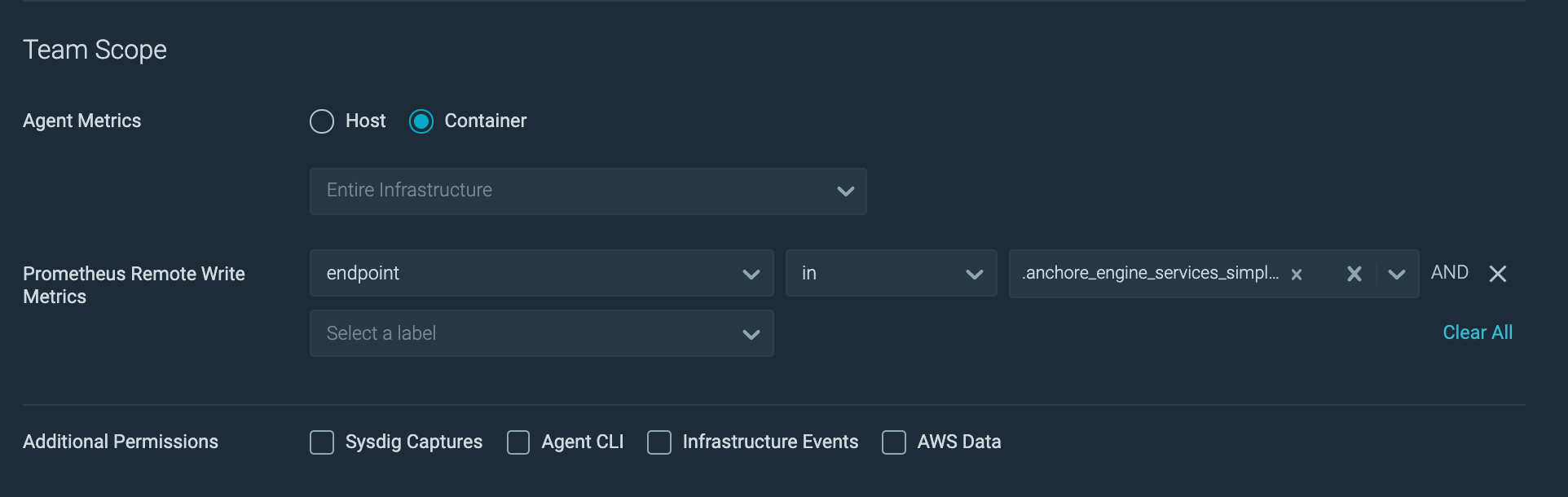
Task: Open the endpoint label dropdown
Action: 541,274
